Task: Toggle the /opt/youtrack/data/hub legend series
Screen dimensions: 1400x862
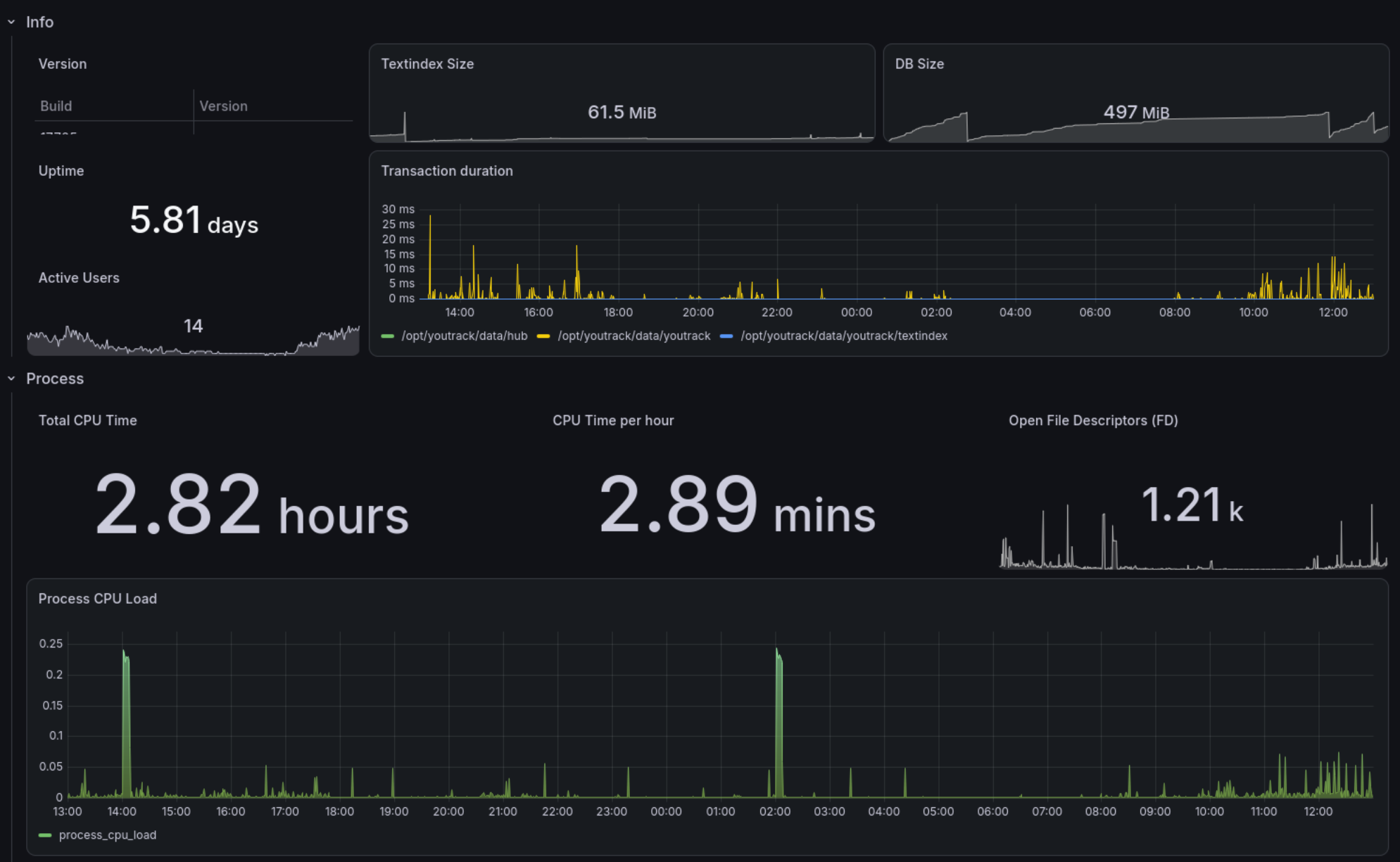Action: point(465,336)
